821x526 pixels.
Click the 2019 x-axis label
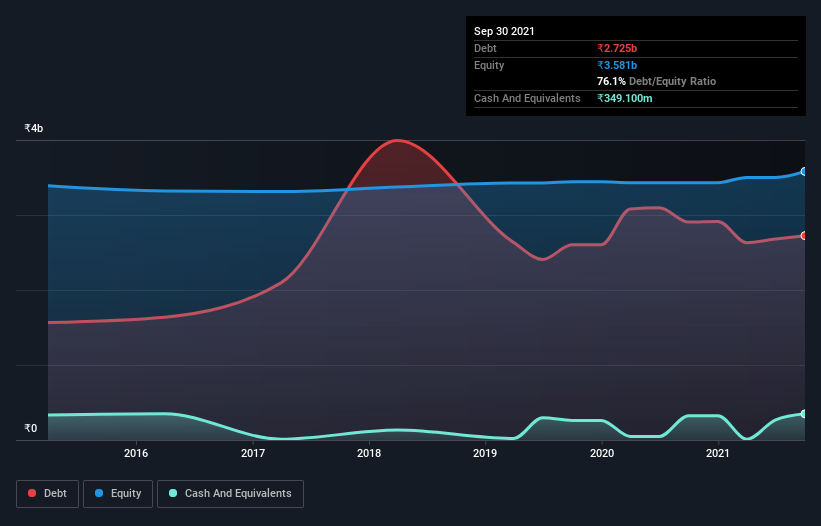coord(485,453)
